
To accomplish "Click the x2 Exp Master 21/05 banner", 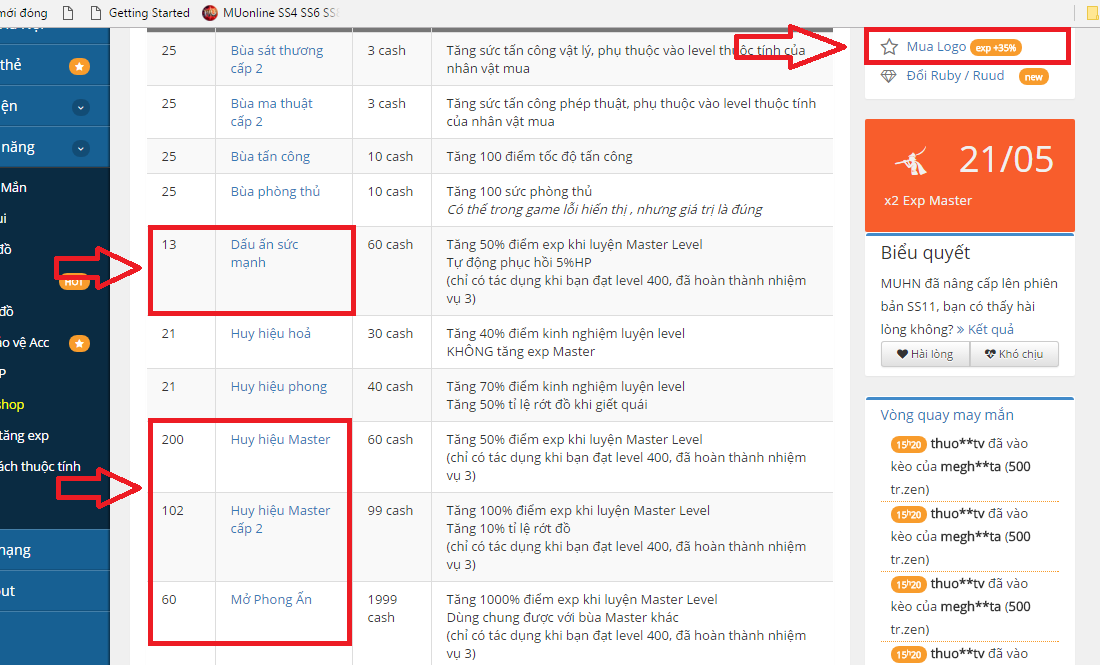I will [x=970, y=175].
